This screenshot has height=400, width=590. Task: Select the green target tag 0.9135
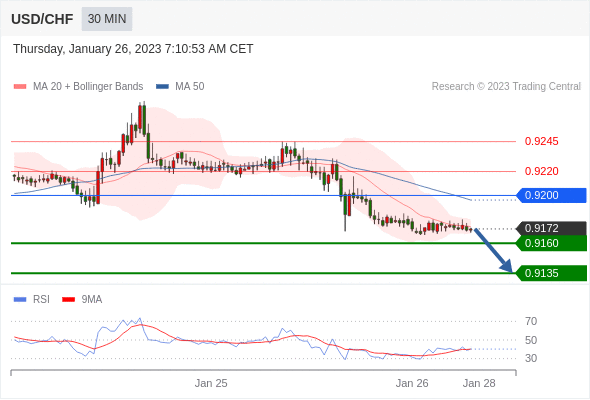[552, 273]
